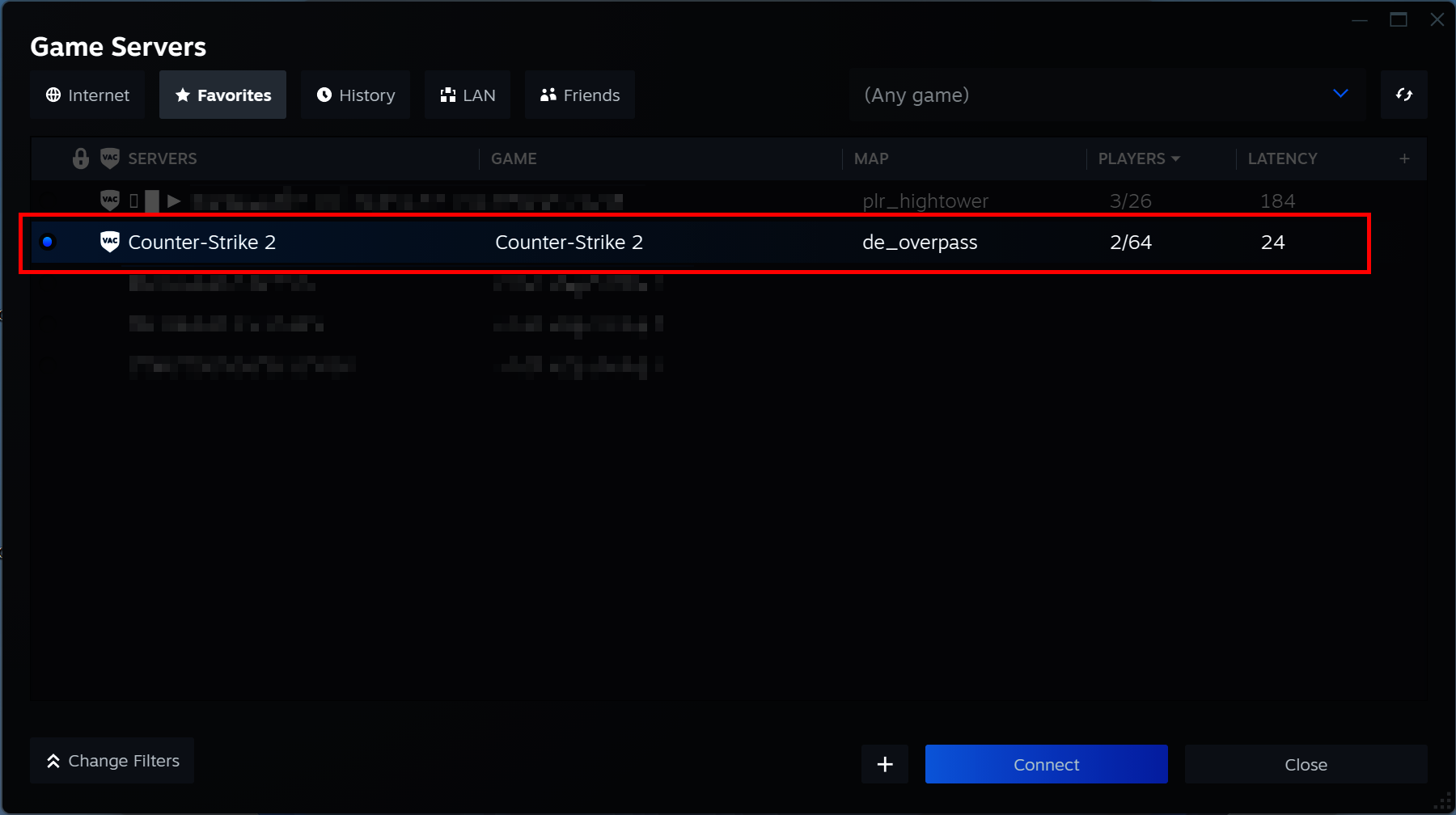This screenshot has width=1456, height=815.
Task: Switch to the History tab
Action: click(x=355, y=95)
